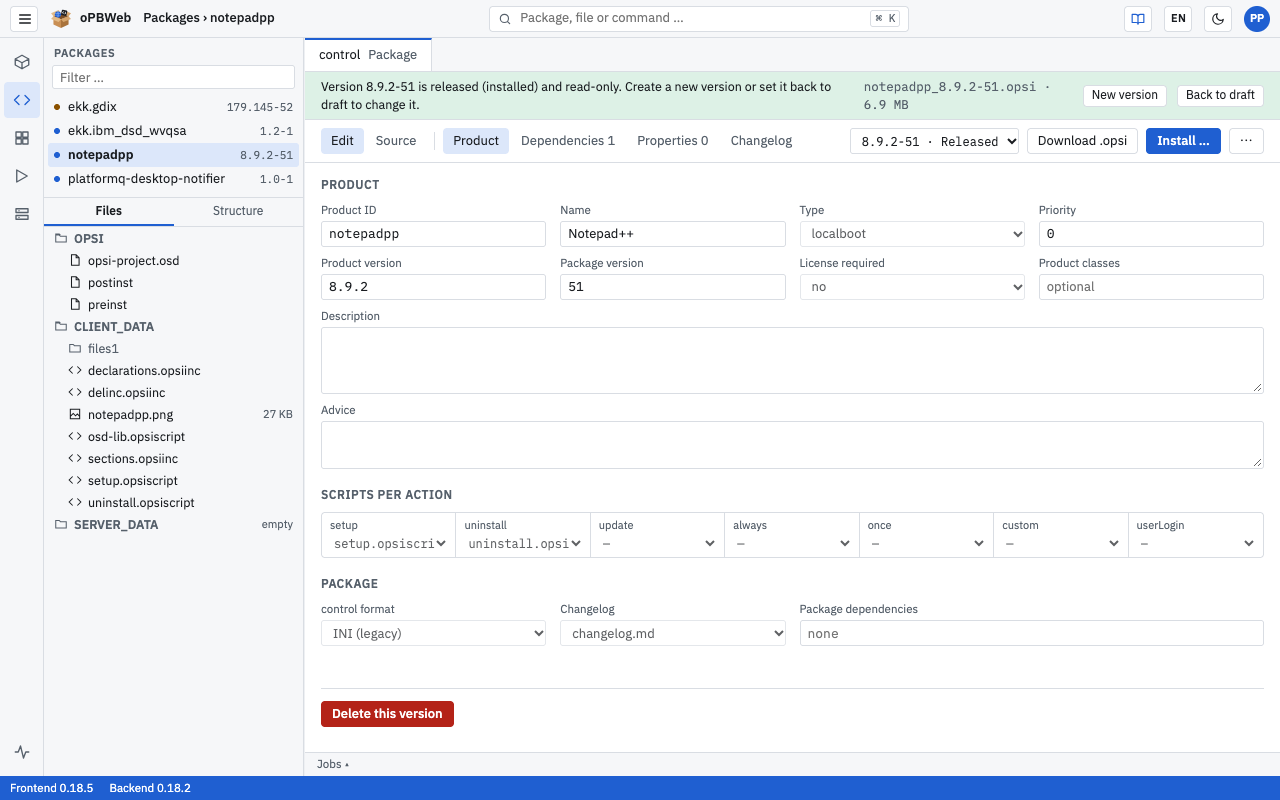Open the Changelog file dropdown

(673, 634)
